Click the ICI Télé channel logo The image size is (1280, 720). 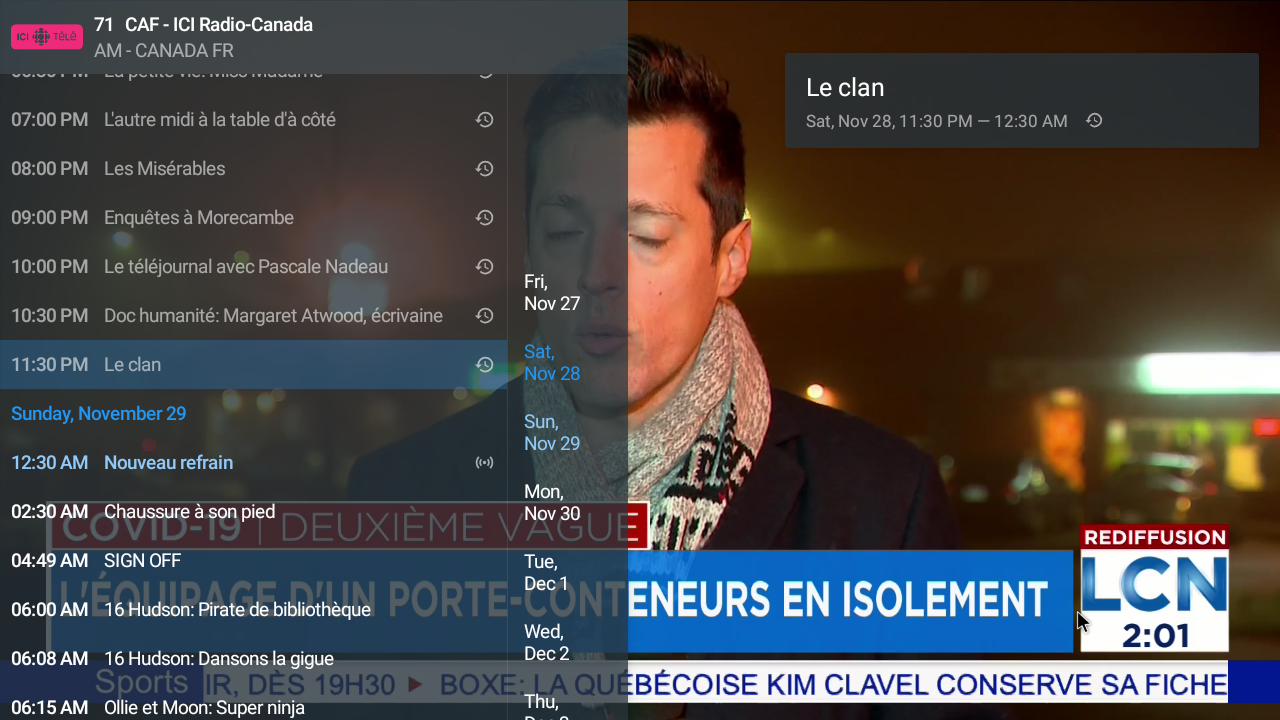pos(46,37)
